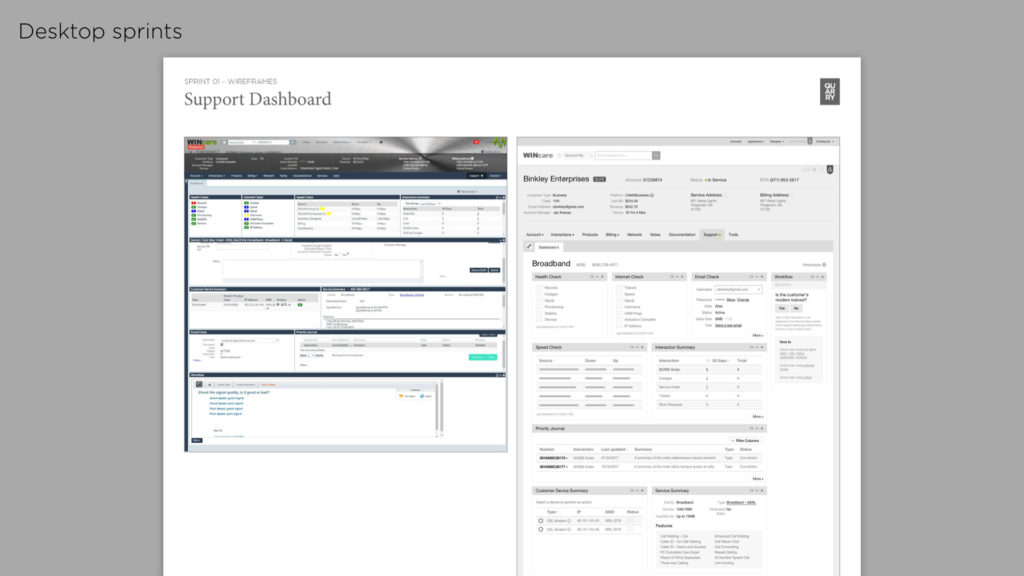Viewport: 1024px width, 576px height.
Task: Click the pencil edit icon beside Dashboard tab
Action: 529,246
